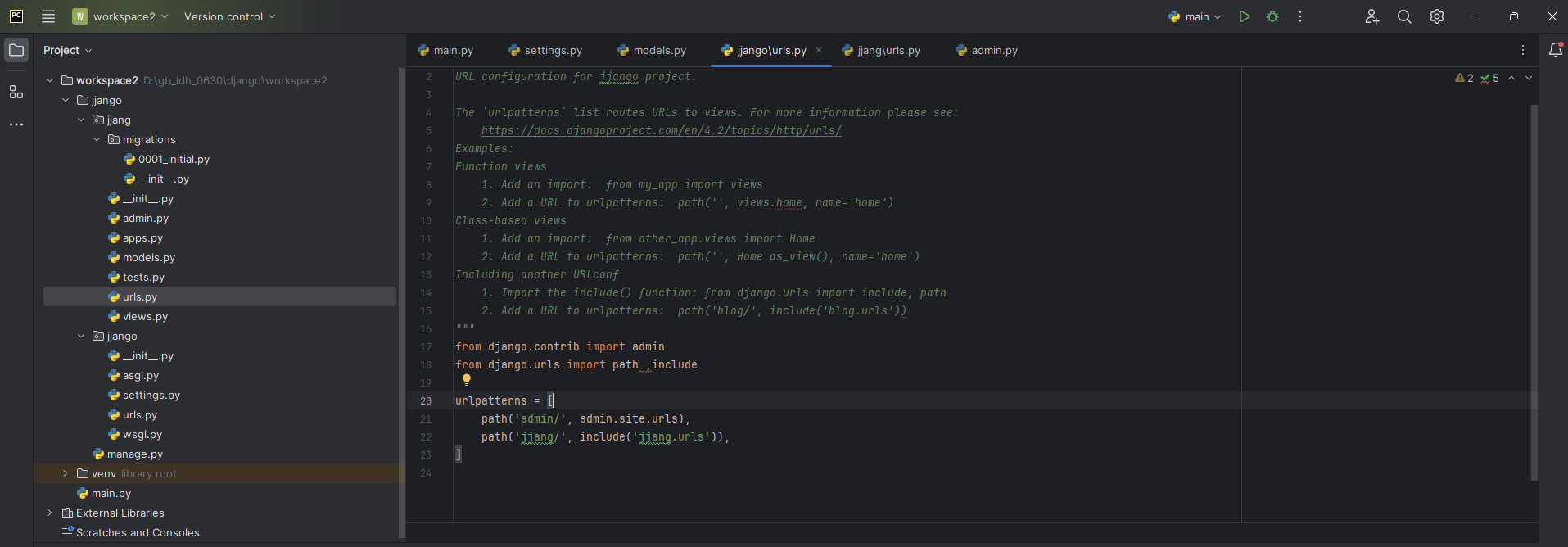The width and height of the screenshot is (1568, 547).
Task: Close the jjango\urls.py tab
Action: (x=819, y=50)
